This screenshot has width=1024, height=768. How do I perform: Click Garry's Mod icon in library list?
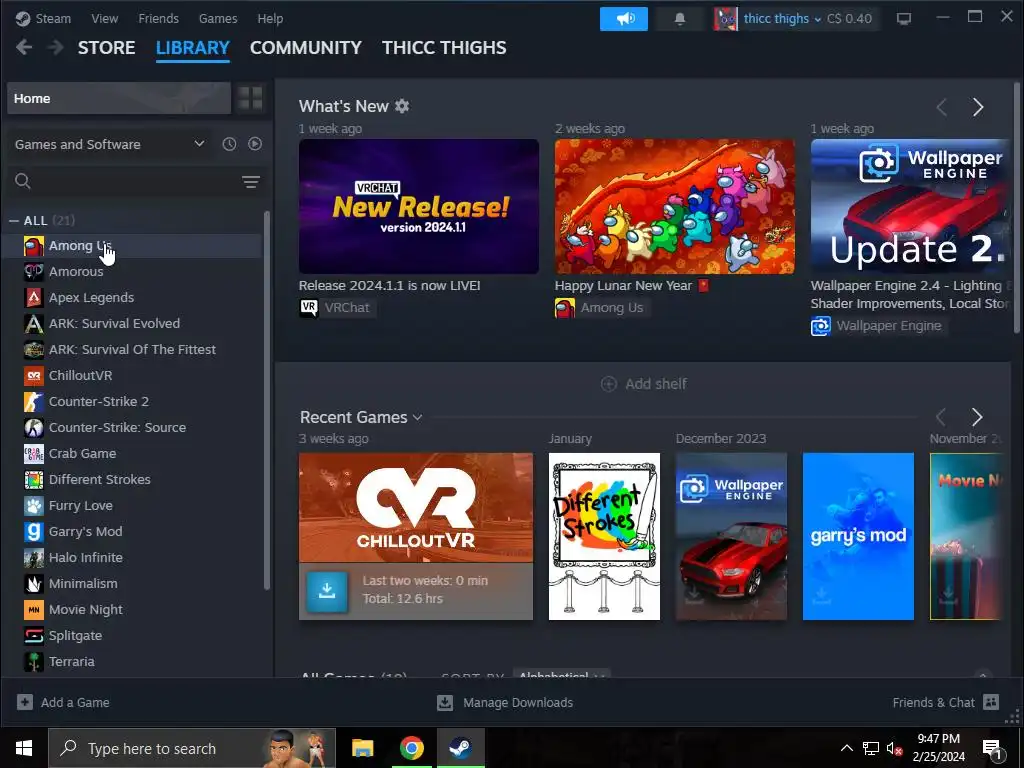pyautogui.click(x=34, y=532)
